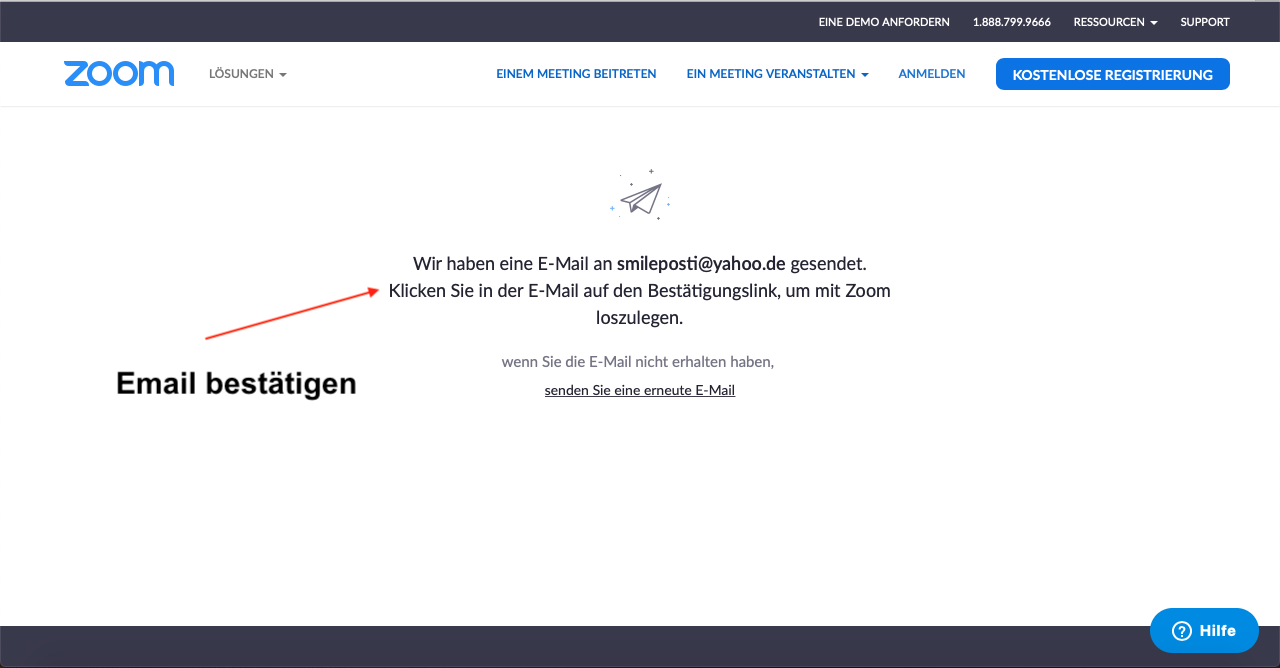This screenshot has height=668, width=1280.
Task: Click the 'Bestätigungslink' instruction sentence
Action: 639,291
